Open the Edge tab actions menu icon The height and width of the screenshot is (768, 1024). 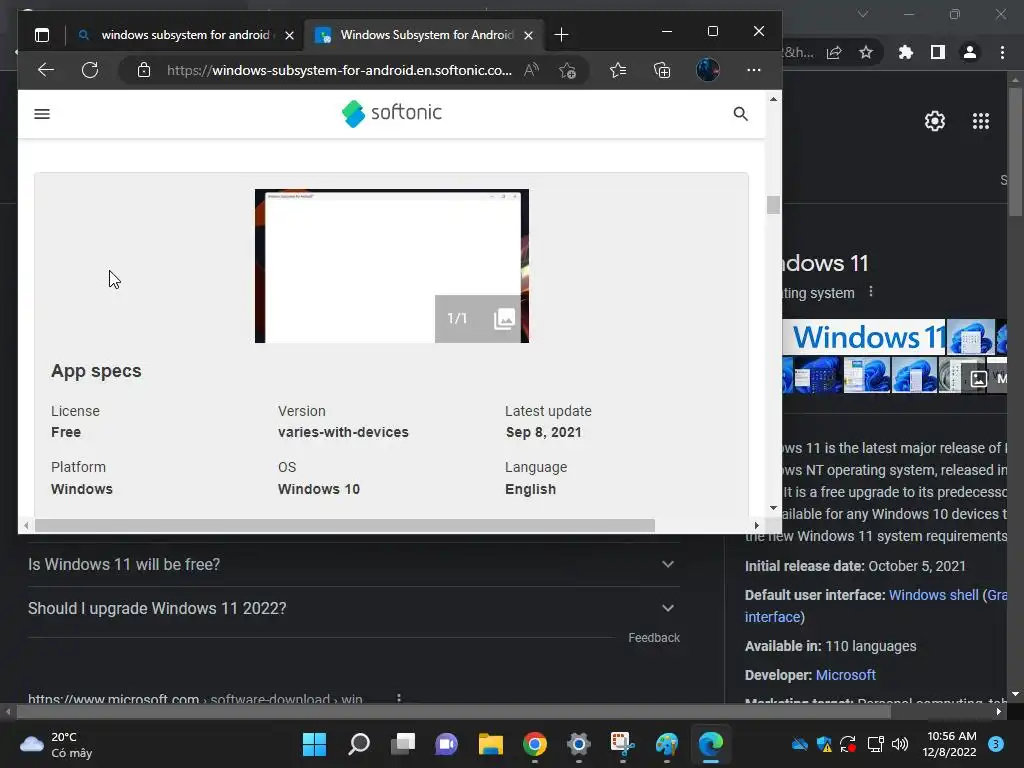point(42,35)
